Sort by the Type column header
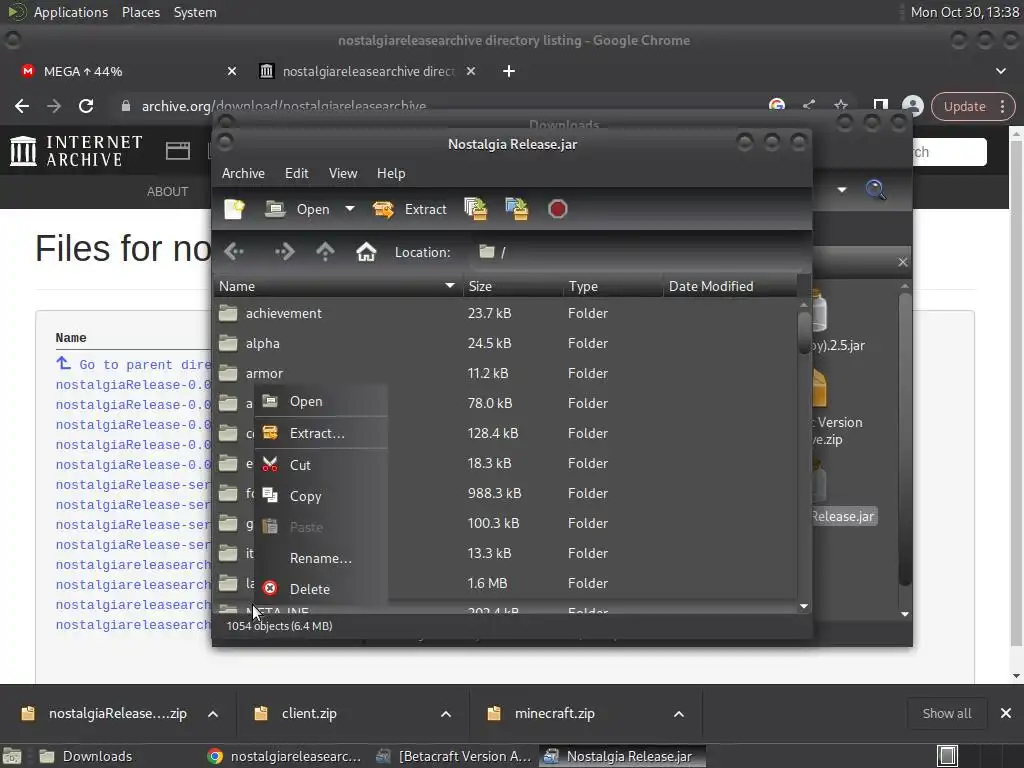The width and height of the screenshot is (1024, 768). click(613, 286)
